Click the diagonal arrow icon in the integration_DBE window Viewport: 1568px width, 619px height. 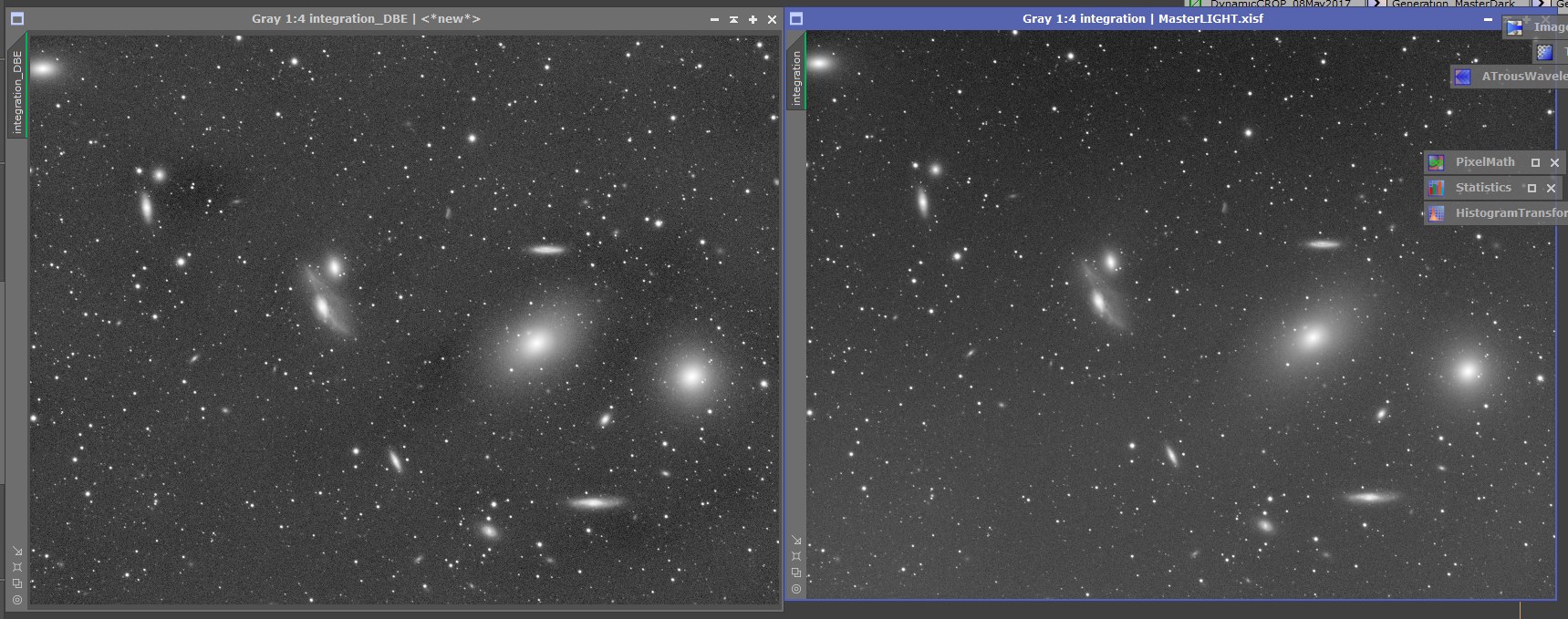[17, 551]
